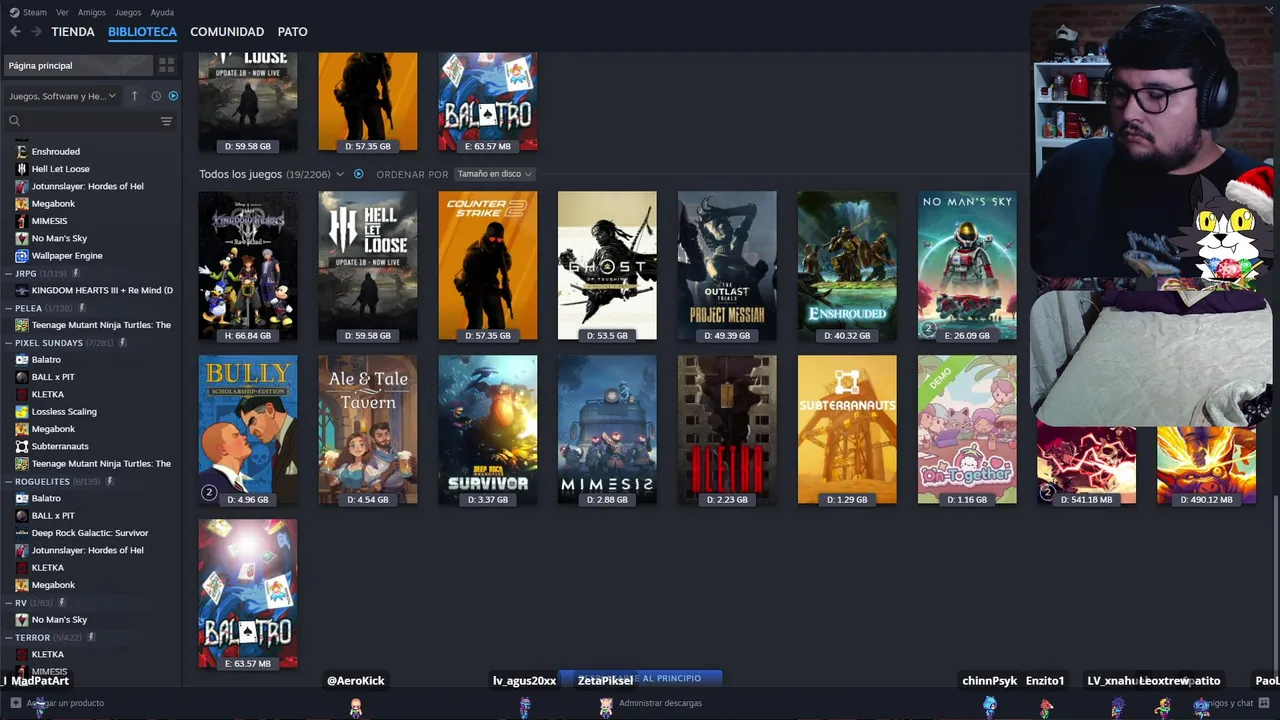Collapse the RV collection

(8, 603)
